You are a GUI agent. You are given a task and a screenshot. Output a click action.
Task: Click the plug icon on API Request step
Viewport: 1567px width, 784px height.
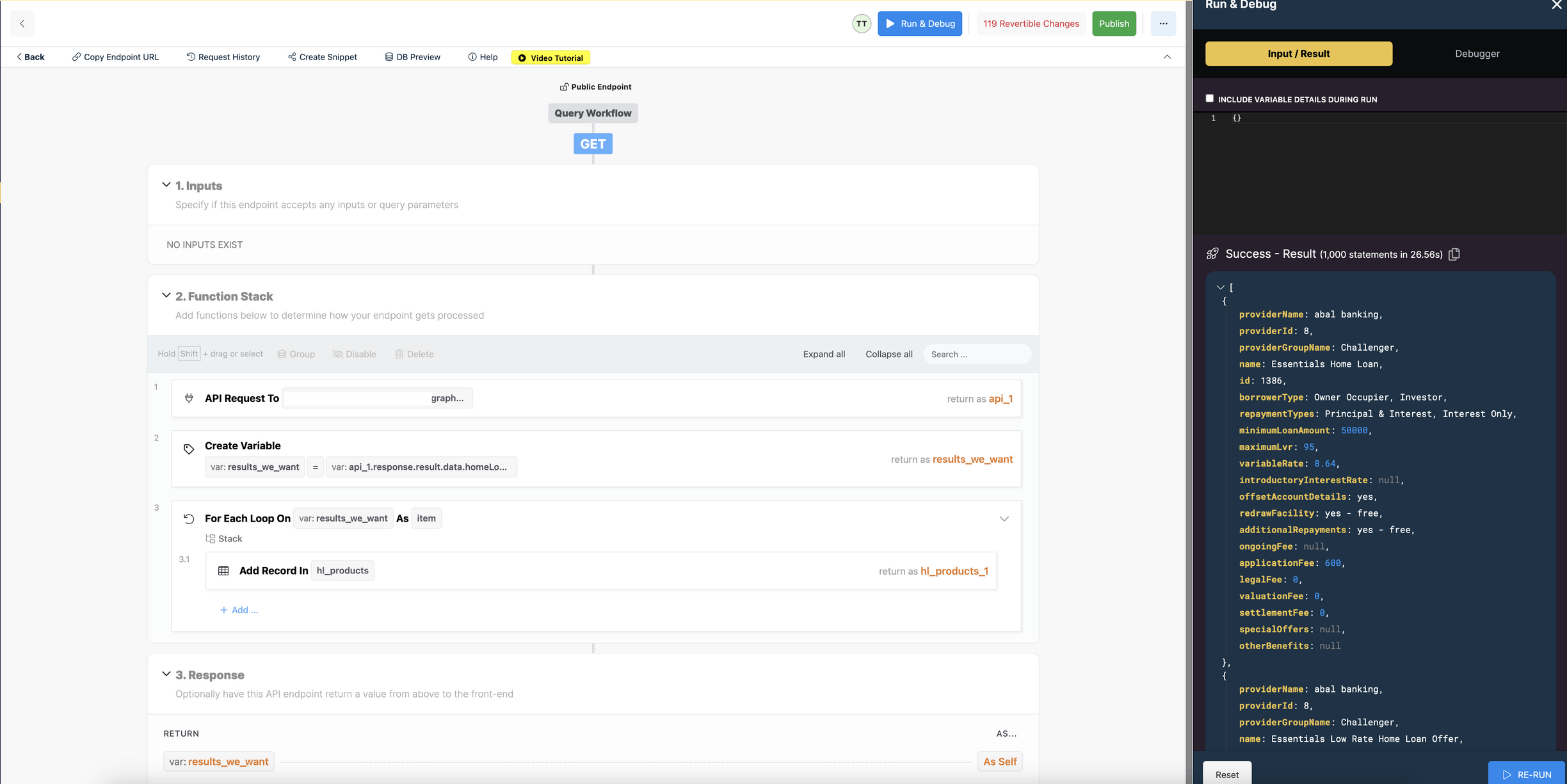pyautogui.click(x=189, y=398)
